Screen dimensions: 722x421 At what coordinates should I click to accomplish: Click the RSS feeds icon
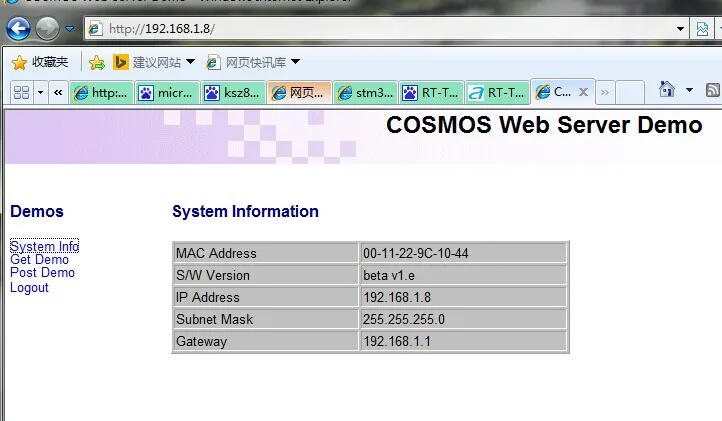point(713,90)
